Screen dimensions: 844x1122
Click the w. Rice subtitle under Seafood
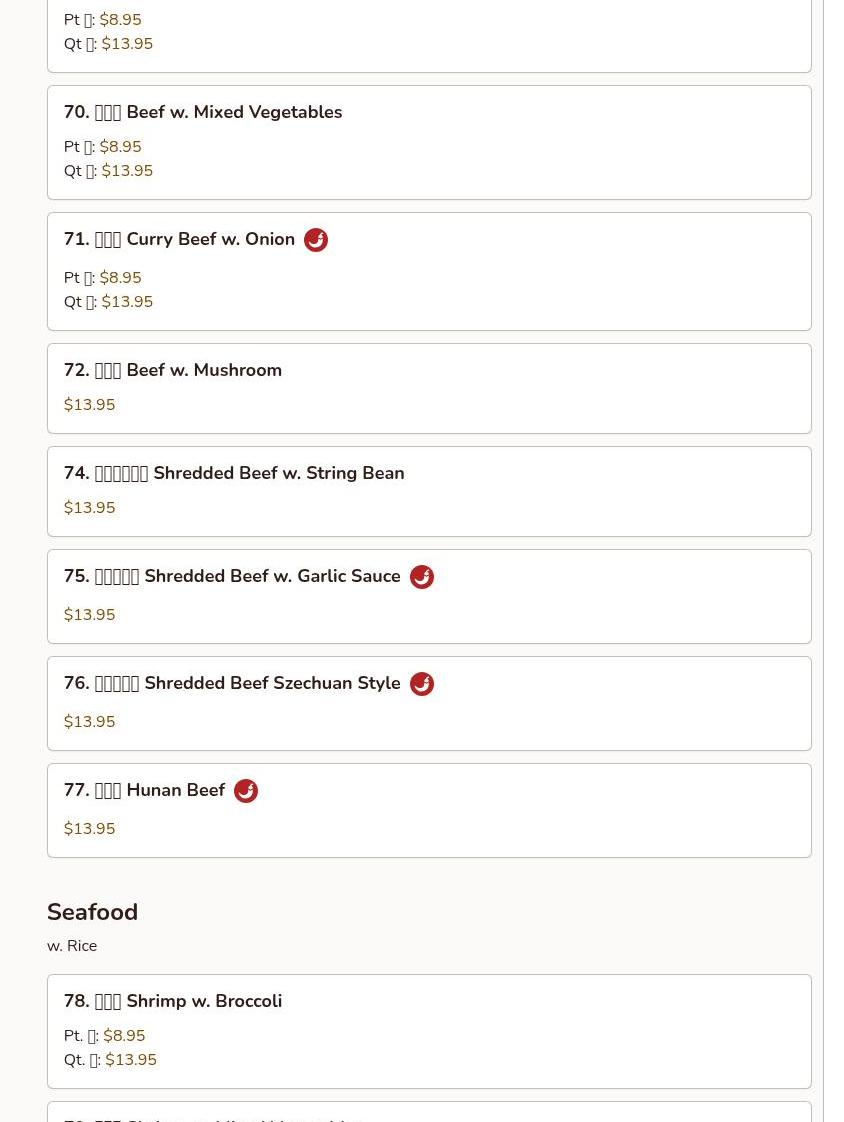pos(72,946)
